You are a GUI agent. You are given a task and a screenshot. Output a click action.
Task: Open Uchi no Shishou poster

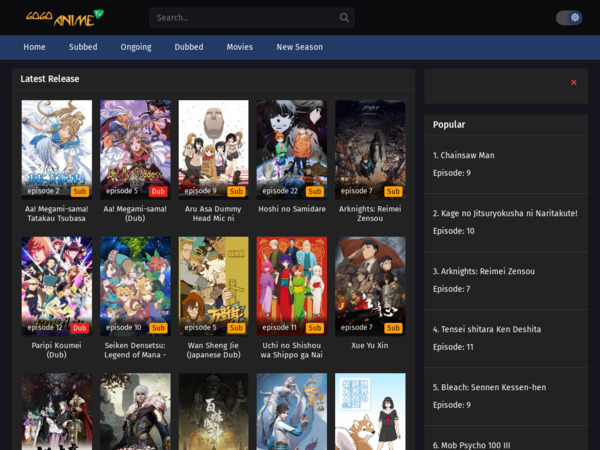pyautogui.click(x=292, y=286)
